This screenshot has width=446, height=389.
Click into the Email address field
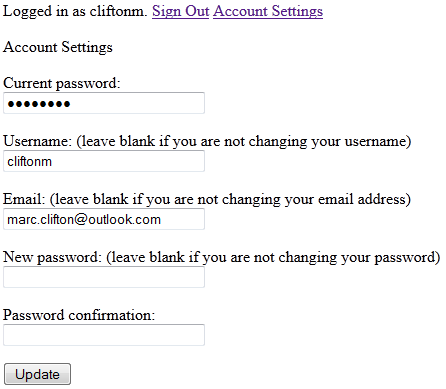point(104,219)
